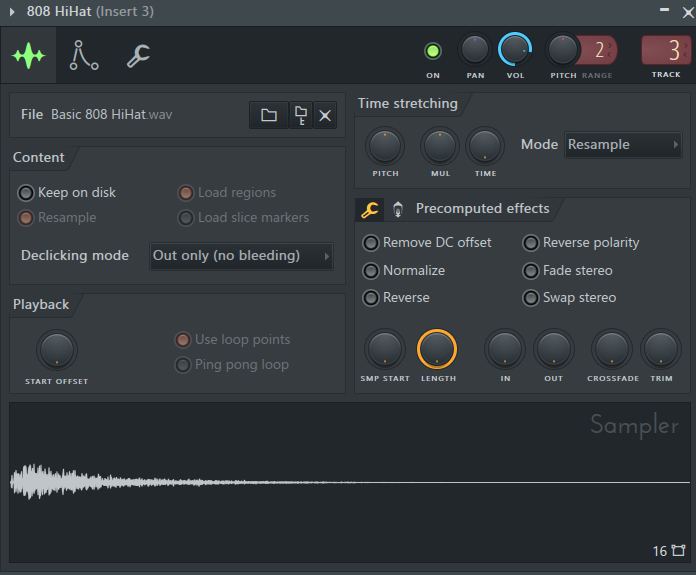Viewport: 696px width, 575px height.
Task: Switch to envelope/instrument settings tab
Action: pos(84,56)
